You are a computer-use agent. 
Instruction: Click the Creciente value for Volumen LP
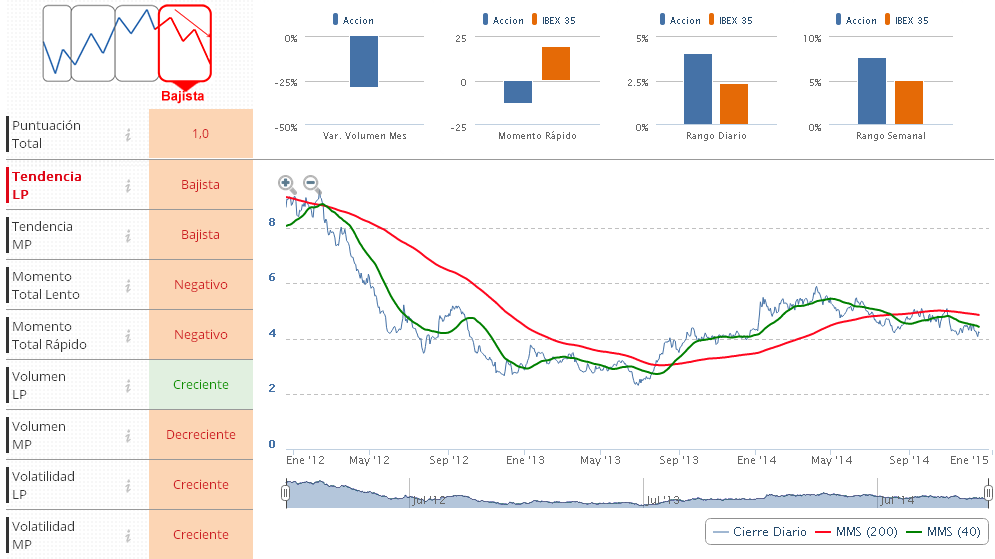point(201,385)
